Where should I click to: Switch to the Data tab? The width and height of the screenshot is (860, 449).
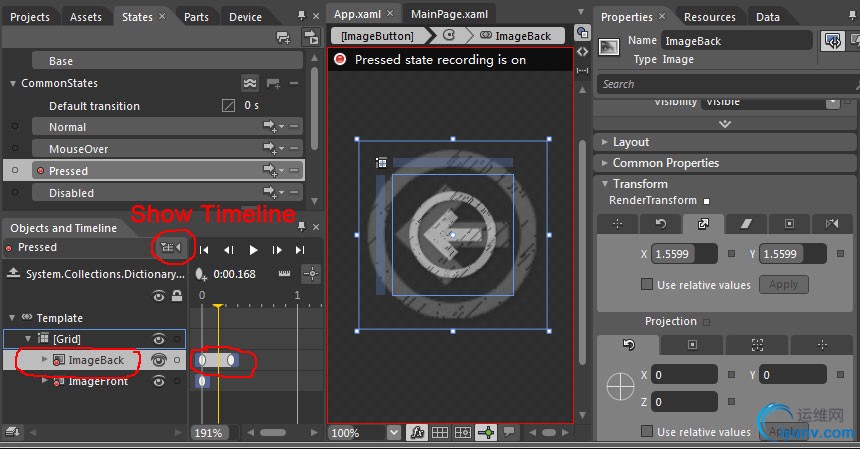coord(768,17)
